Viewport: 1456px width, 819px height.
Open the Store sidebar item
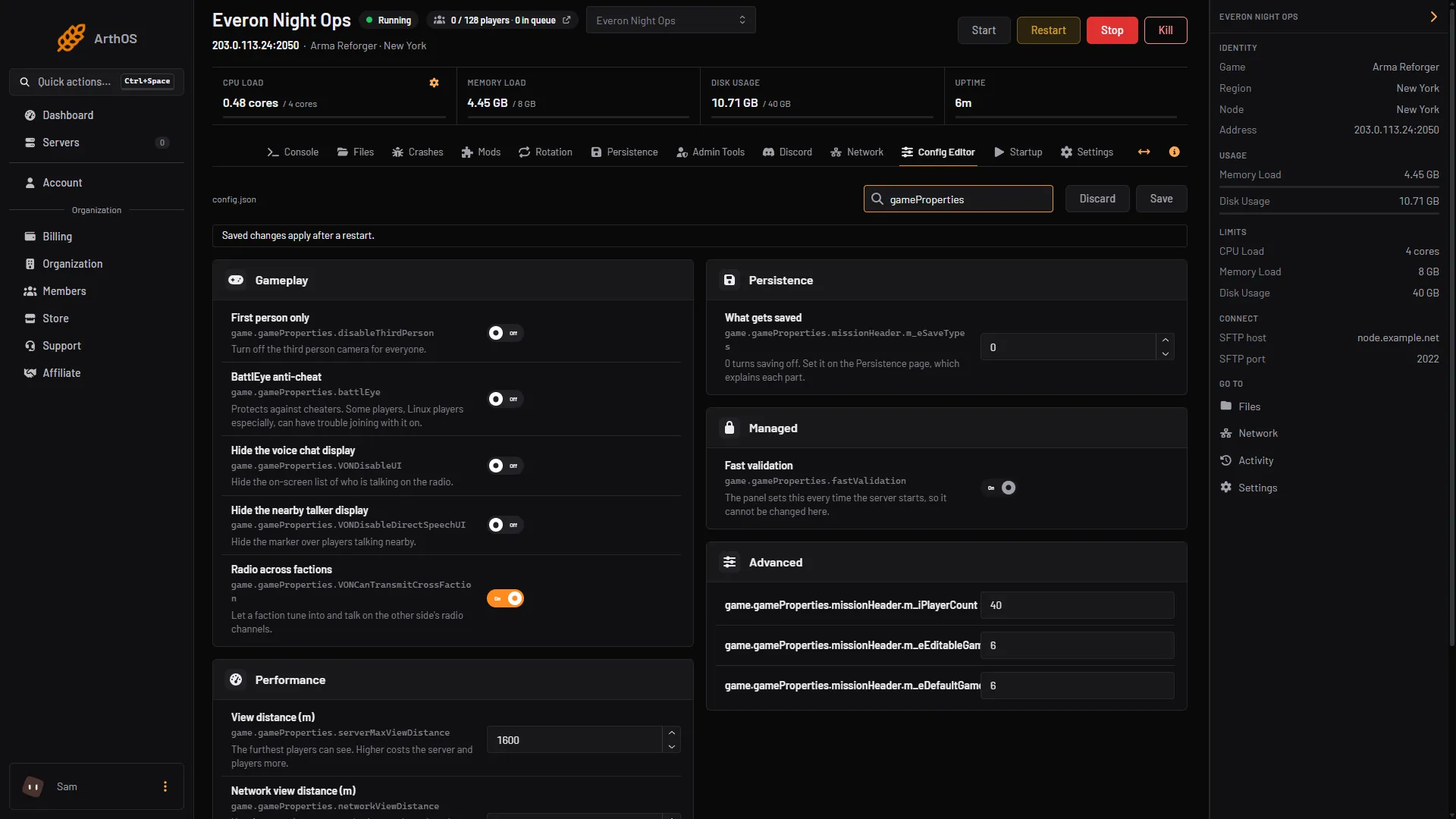tap(96, 318)
